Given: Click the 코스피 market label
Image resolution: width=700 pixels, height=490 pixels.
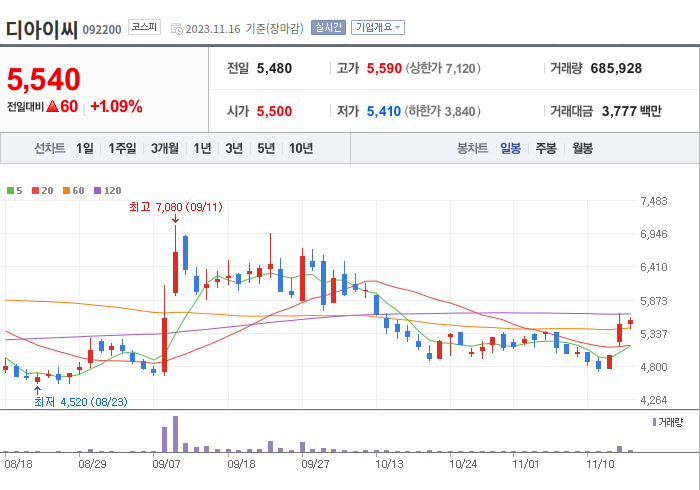Looking at the screenshot, I should tap(144, 27).
